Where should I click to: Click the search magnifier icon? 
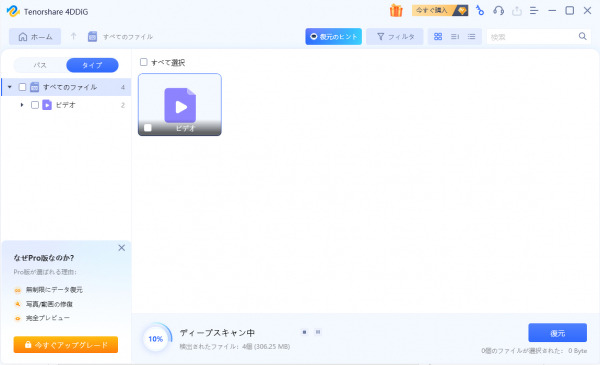582,36
